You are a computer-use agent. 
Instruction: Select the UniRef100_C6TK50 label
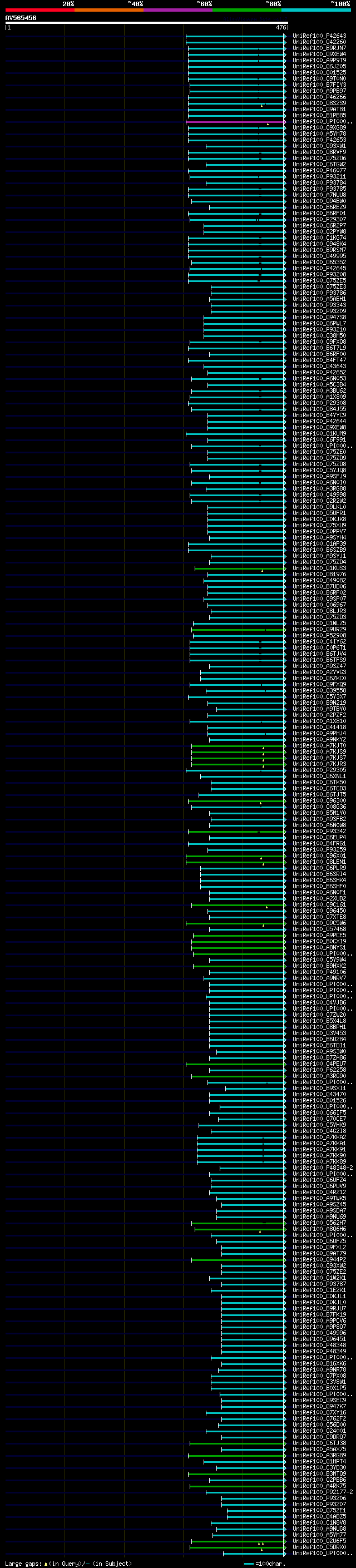(319, 782)
